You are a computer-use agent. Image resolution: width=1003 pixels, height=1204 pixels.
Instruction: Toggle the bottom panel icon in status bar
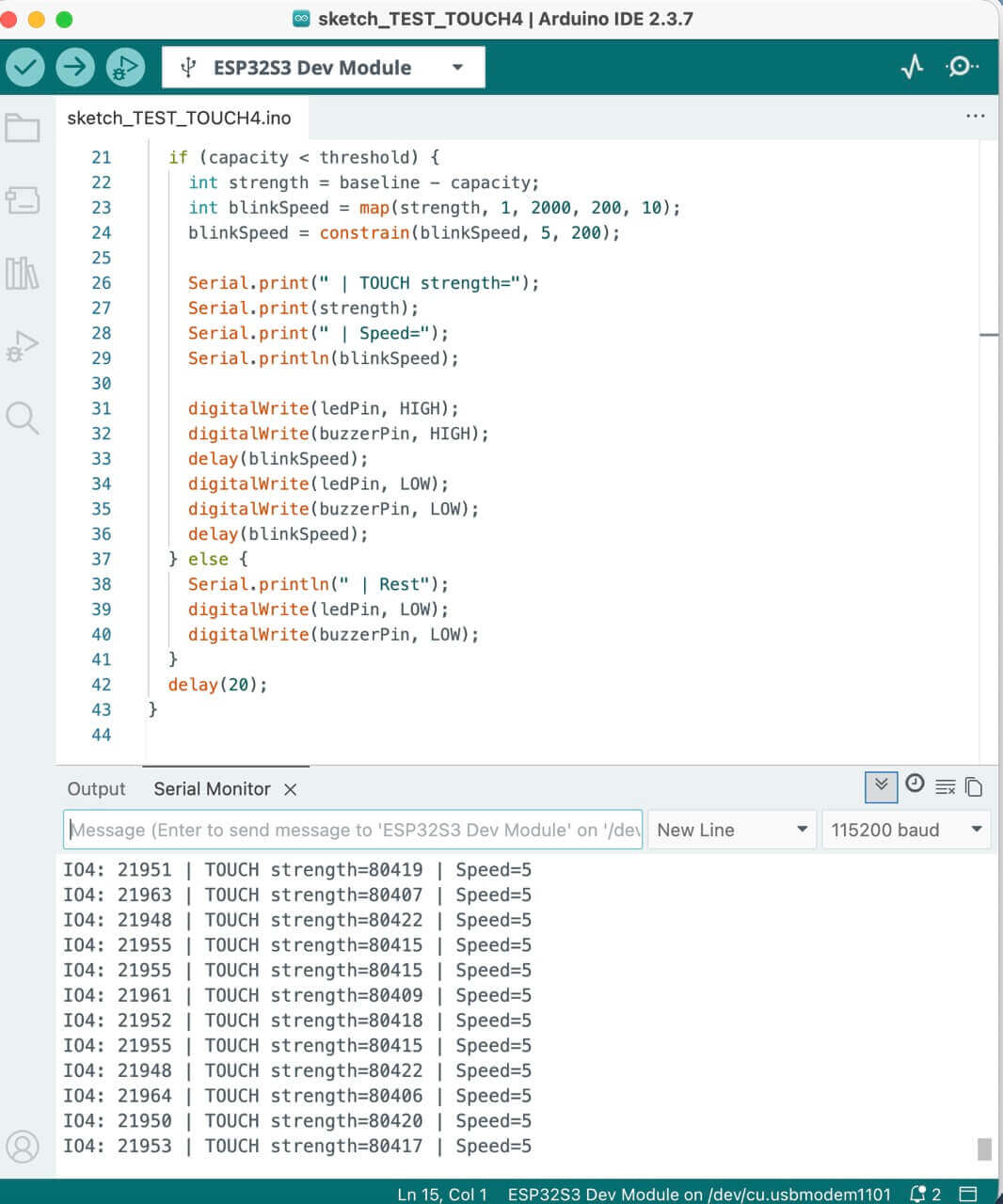[x=967, y=1194]
